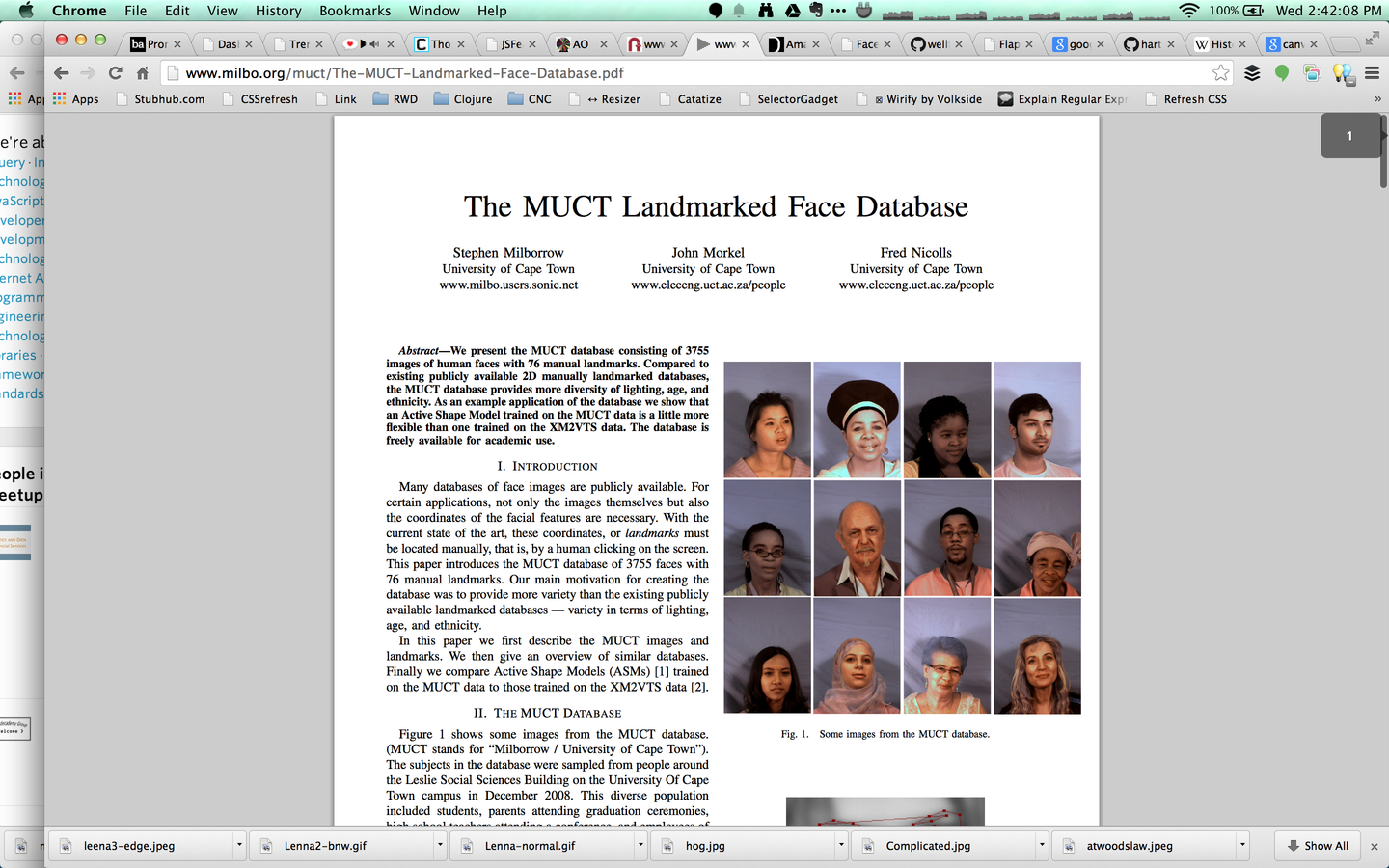Click the SelectorGadget bookmark
The width and height of the screenshot is (1389, 868).
click(x=788, y=99)
